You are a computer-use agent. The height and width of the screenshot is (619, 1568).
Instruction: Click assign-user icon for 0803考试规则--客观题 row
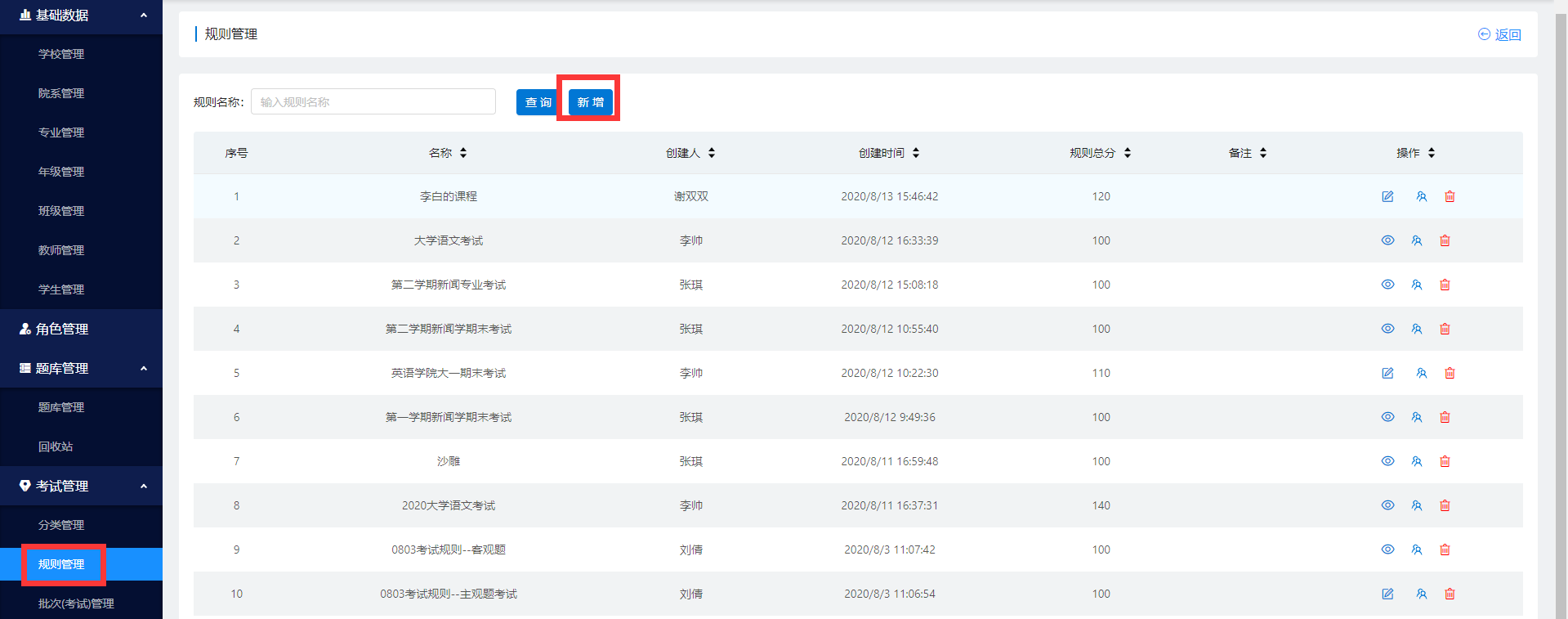pyautogui.click(x=1417, y=549)
